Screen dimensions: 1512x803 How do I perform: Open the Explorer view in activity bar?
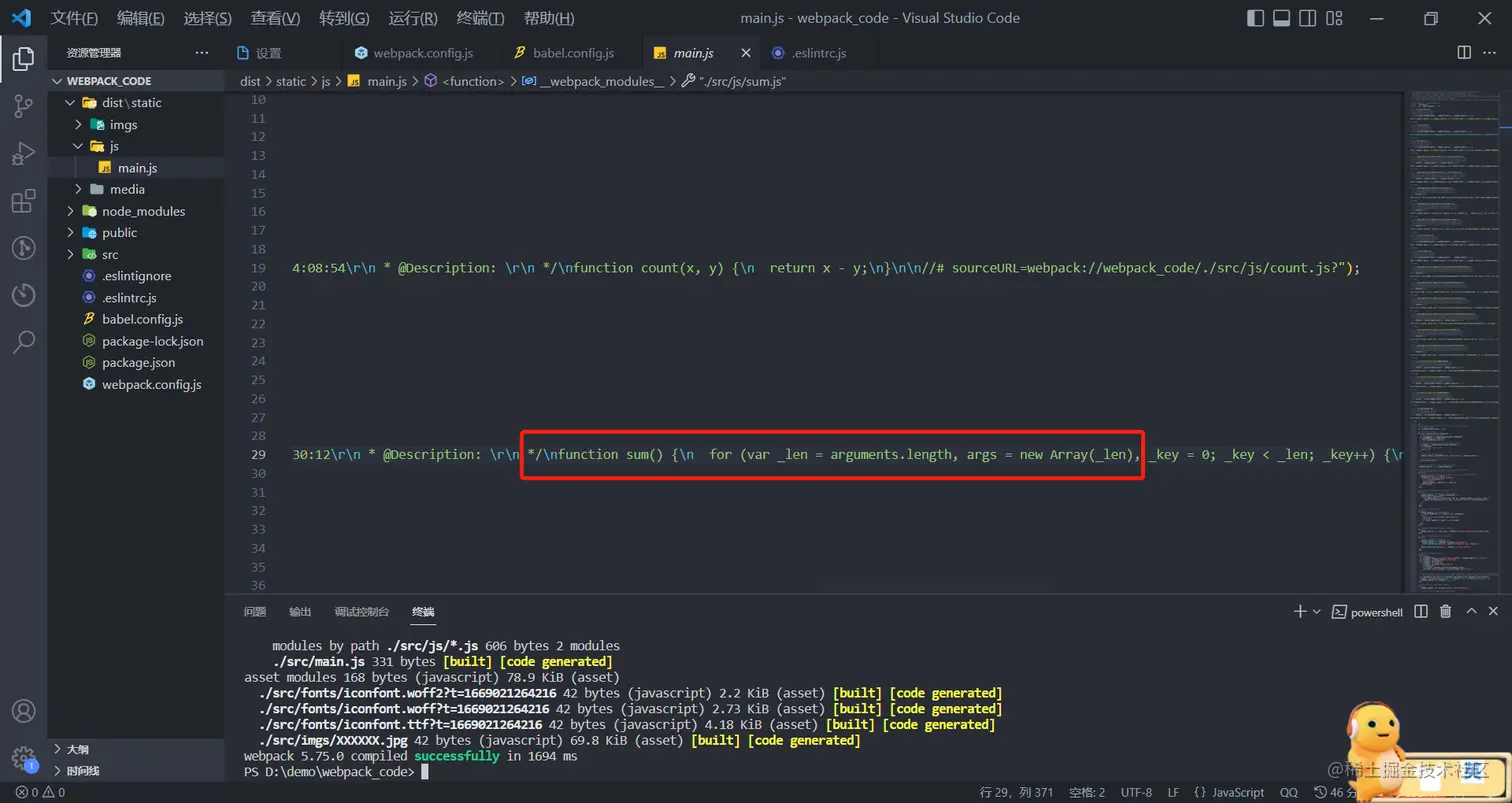(x=23, y=59)
